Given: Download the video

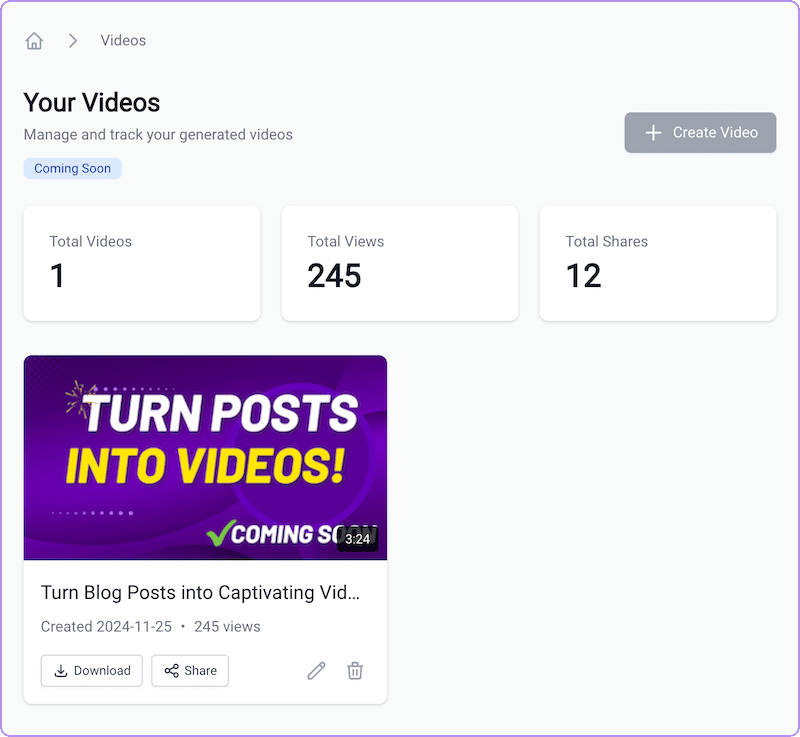Looking at the screenshot, I should pos(92,671).
